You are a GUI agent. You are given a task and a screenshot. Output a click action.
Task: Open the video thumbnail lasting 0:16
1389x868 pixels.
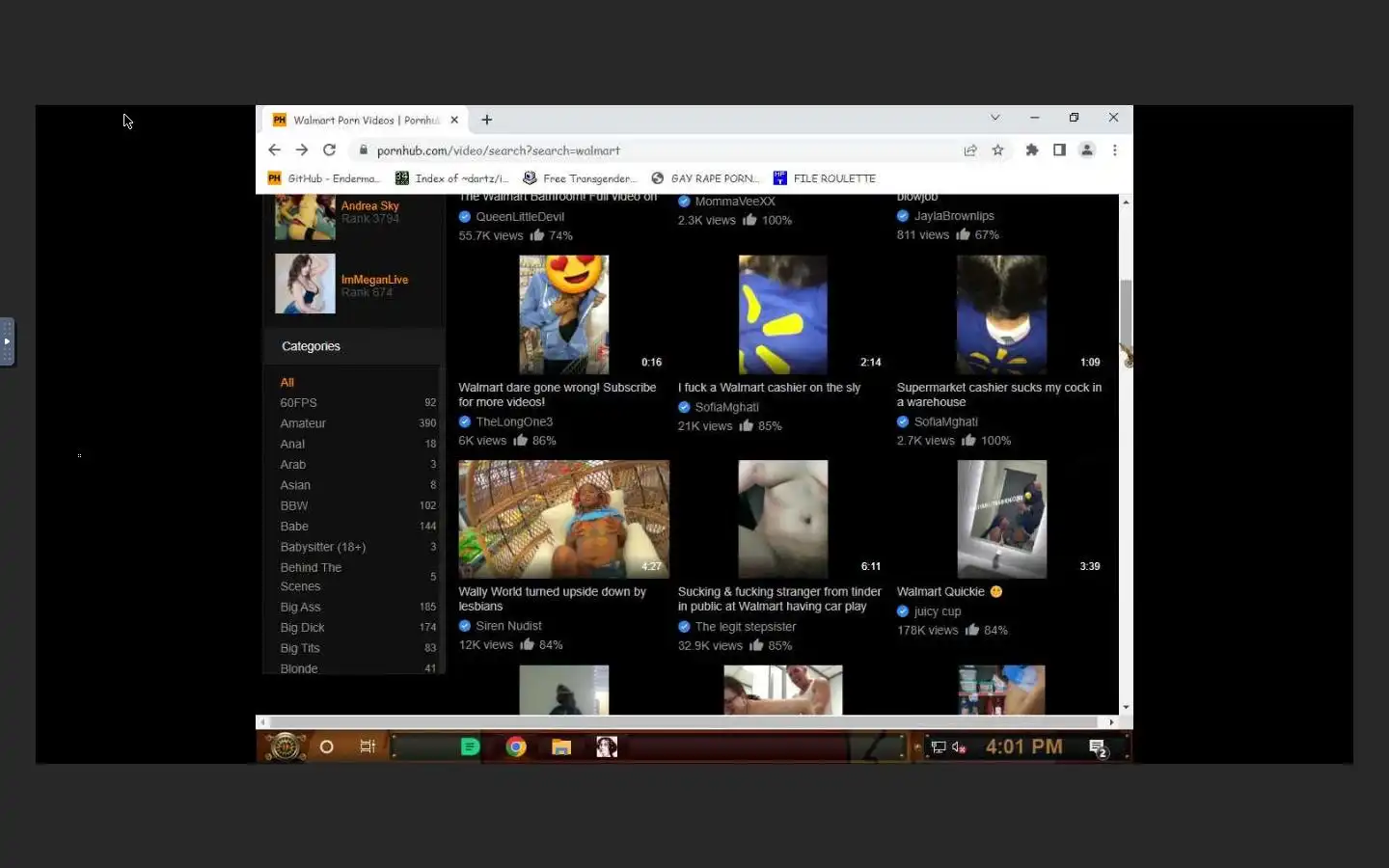[x=564, y=314]
